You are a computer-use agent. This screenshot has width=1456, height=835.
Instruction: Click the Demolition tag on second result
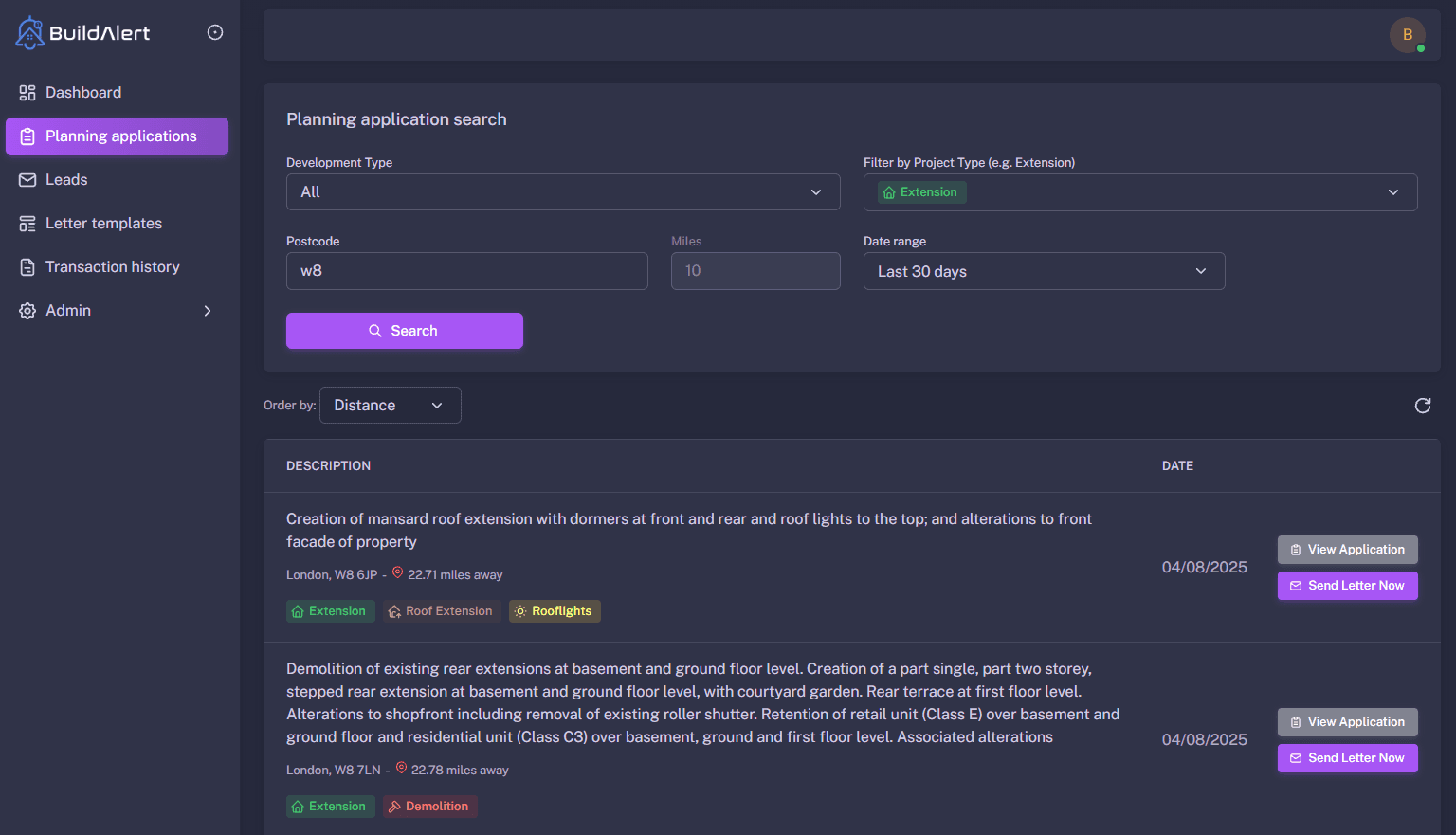(x=429, y=807)
